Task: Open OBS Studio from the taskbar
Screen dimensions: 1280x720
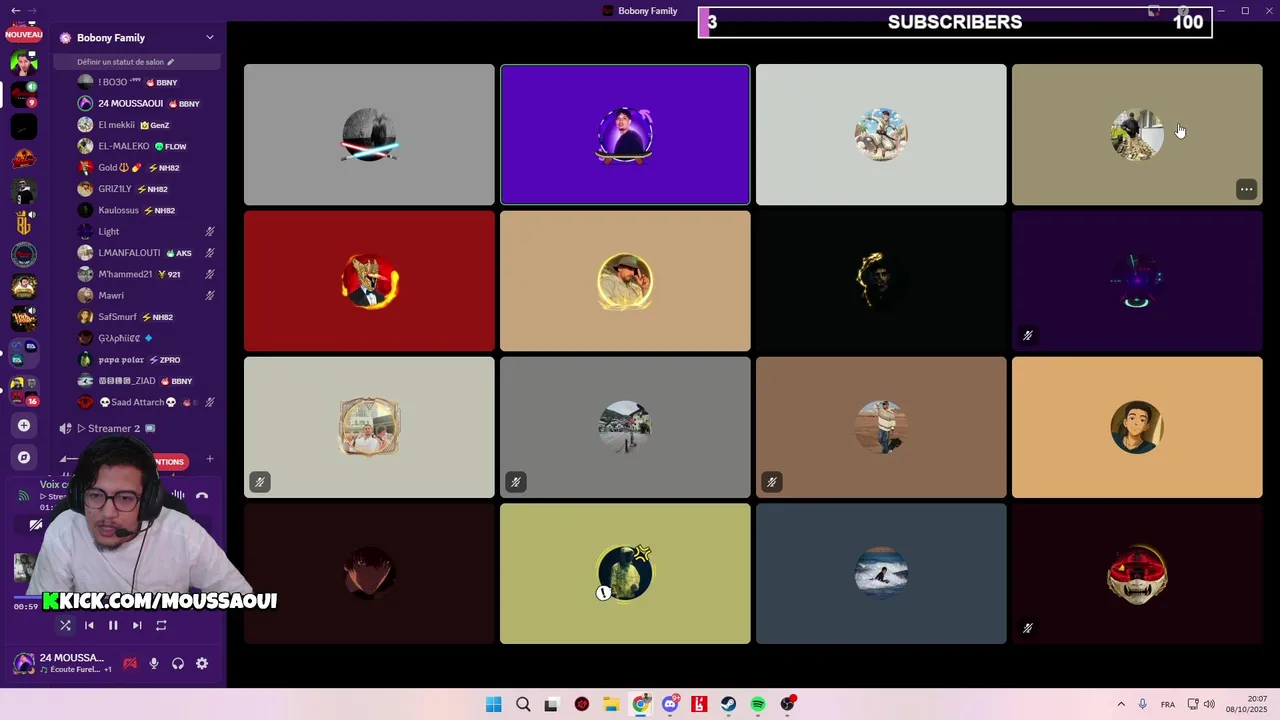Action: [788, 704]
